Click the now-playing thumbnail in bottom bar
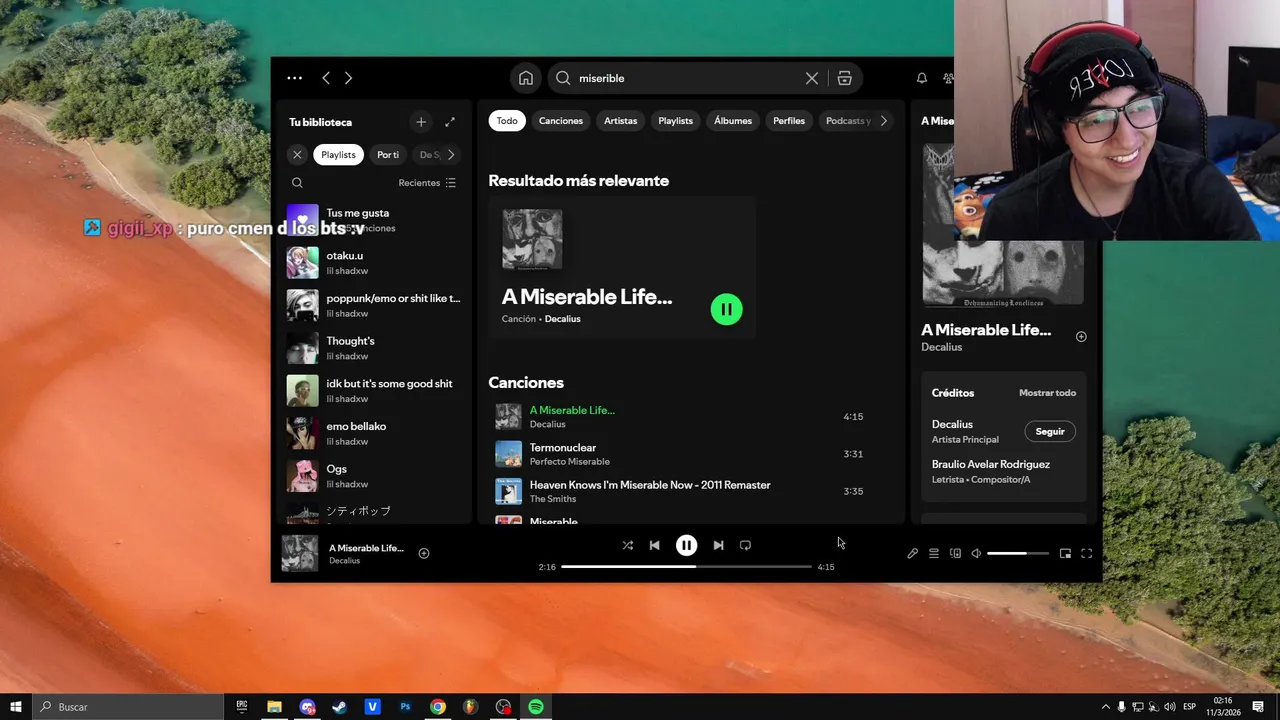The image size is (1280, 720). [299, 553]
